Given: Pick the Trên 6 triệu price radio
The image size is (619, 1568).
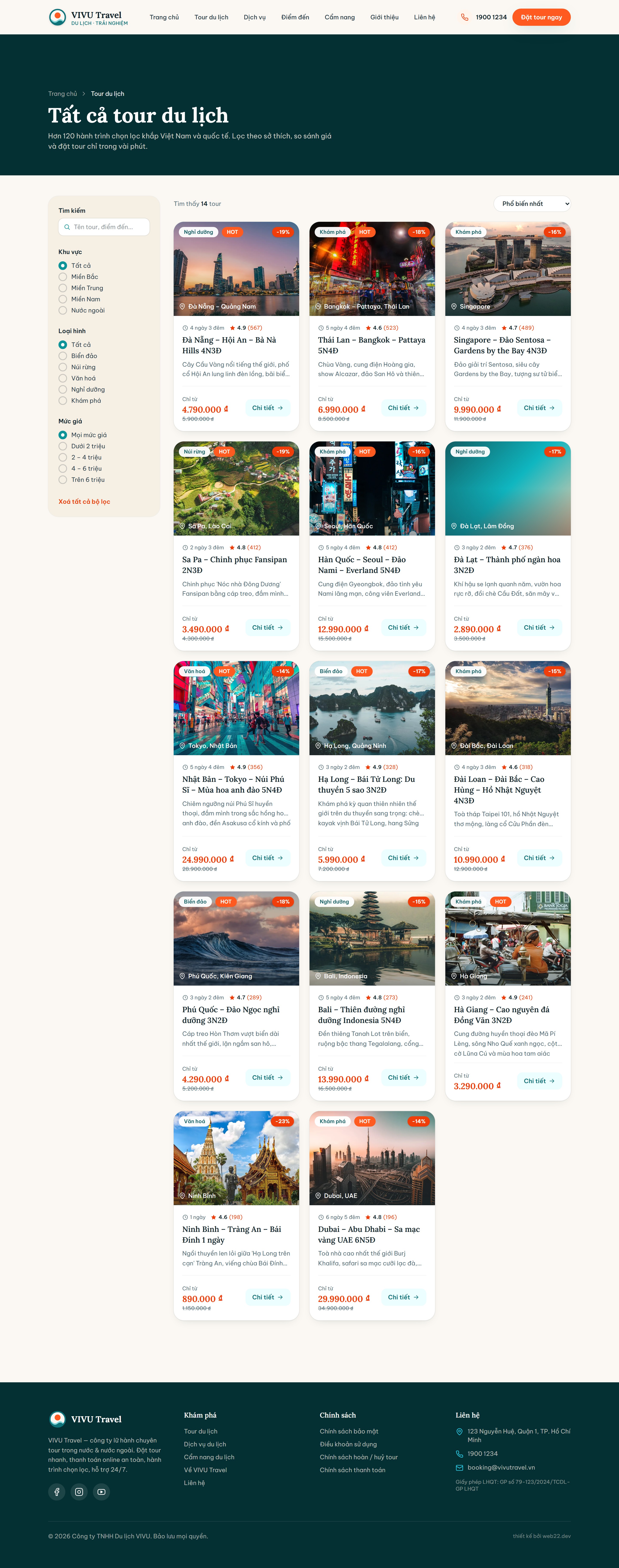Looking at the screenshot, I should 63,480.
